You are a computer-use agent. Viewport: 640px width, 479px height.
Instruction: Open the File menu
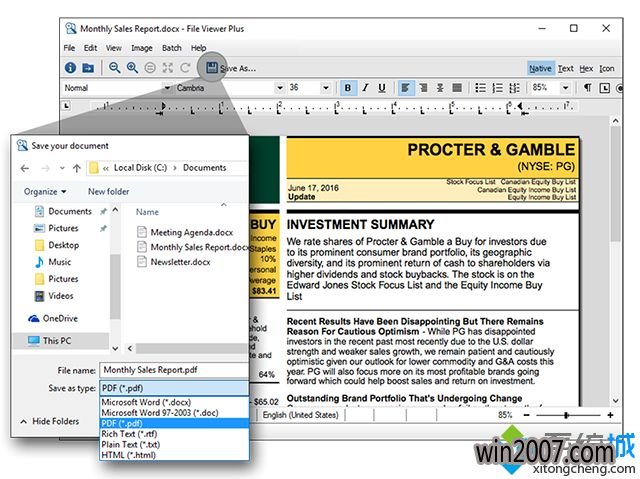click(69, 48)
